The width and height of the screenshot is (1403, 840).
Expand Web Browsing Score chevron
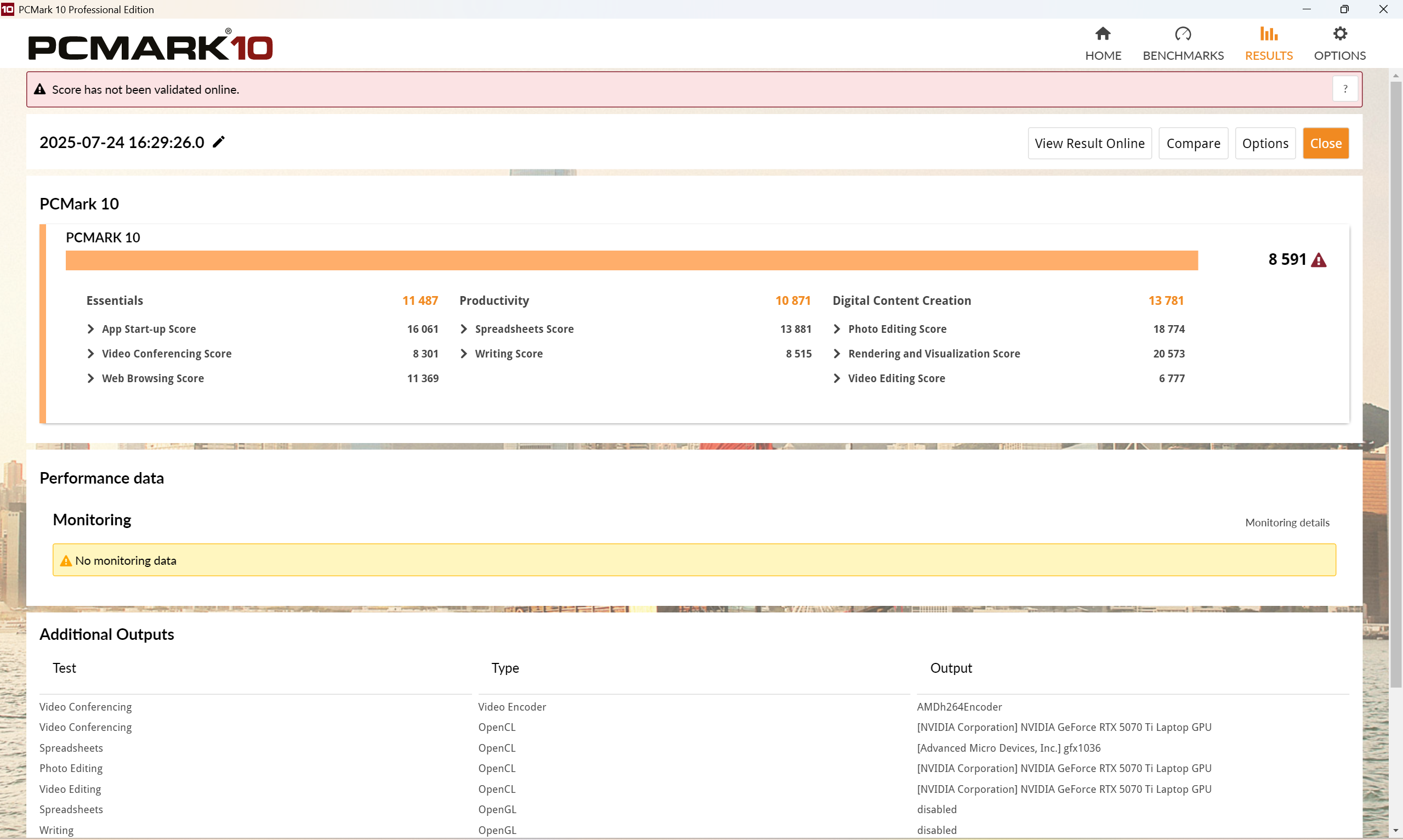point(90,378)
